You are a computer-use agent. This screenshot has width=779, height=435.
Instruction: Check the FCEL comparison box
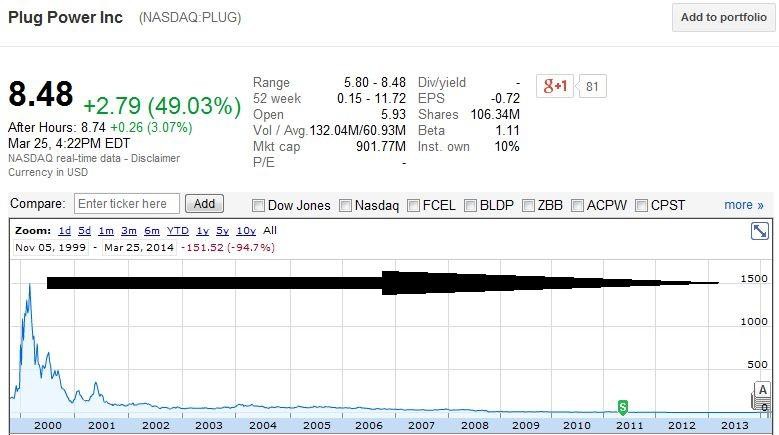pyautogui.click(x=415, y=206)
